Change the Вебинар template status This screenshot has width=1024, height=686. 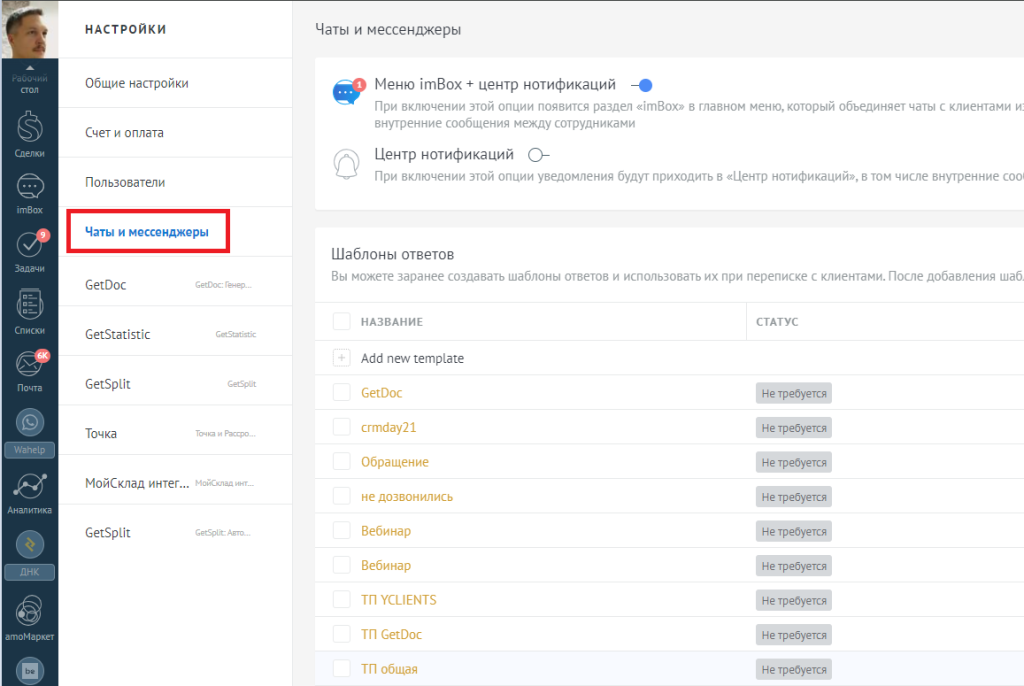click(x=793, y=531)
